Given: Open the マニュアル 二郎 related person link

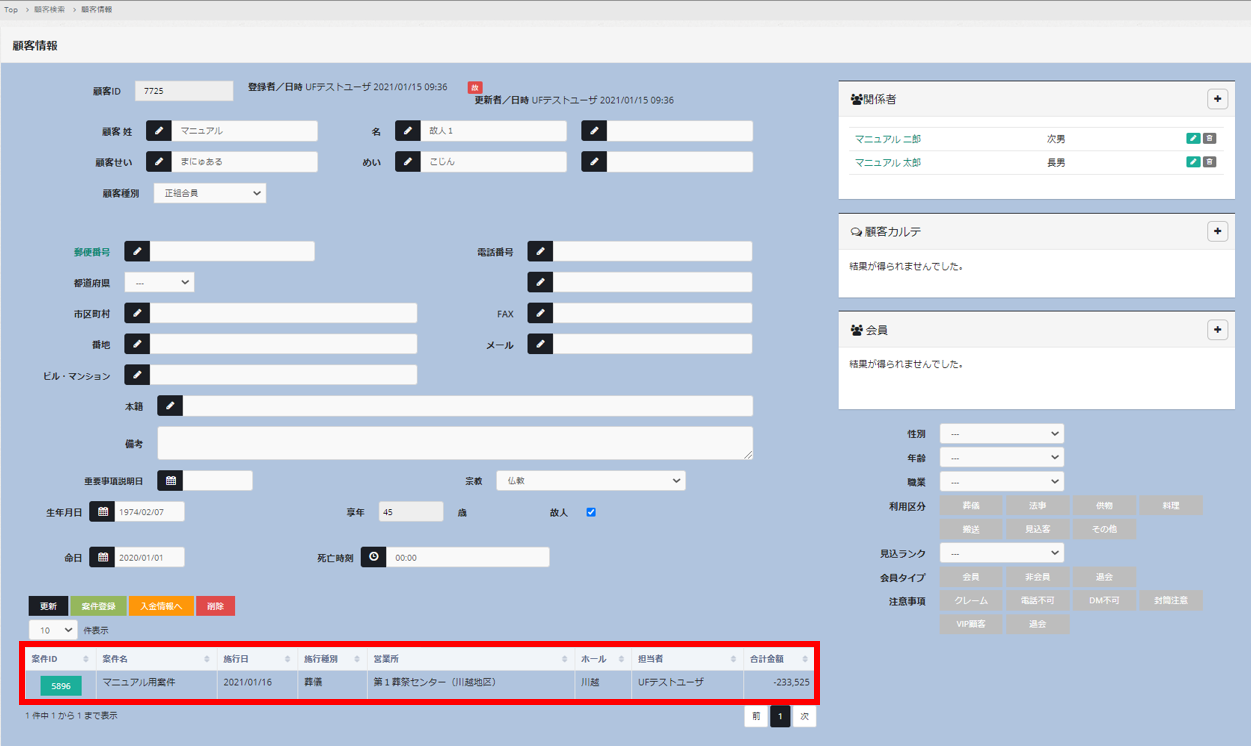Looking at the screenshot, I should [888, 139].
